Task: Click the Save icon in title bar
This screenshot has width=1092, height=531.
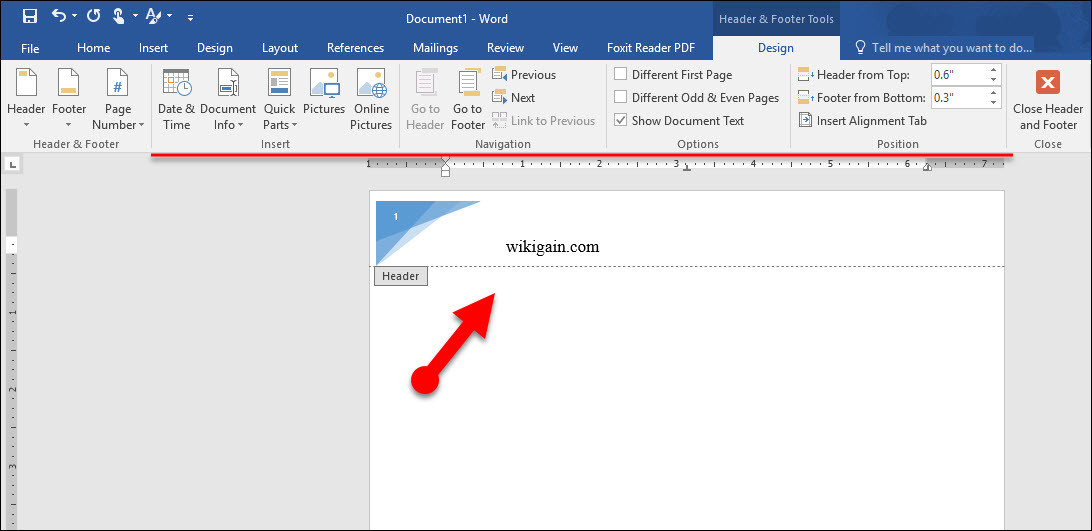Action: [29, 17]
